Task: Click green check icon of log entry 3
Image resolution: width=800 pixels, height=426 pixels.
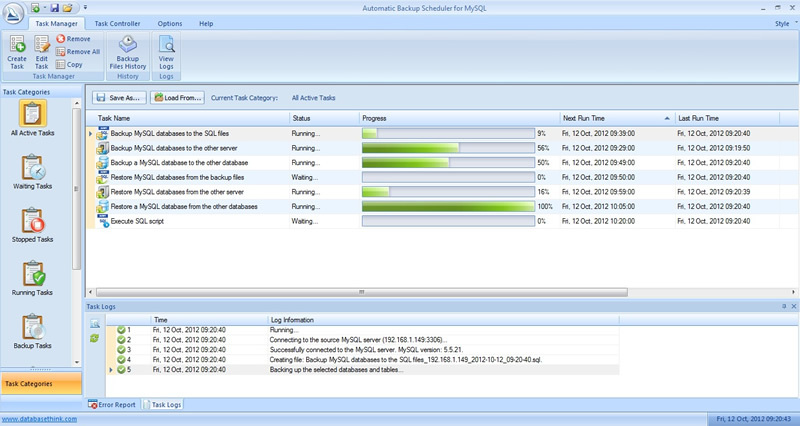Action: (x=121, y=349)
